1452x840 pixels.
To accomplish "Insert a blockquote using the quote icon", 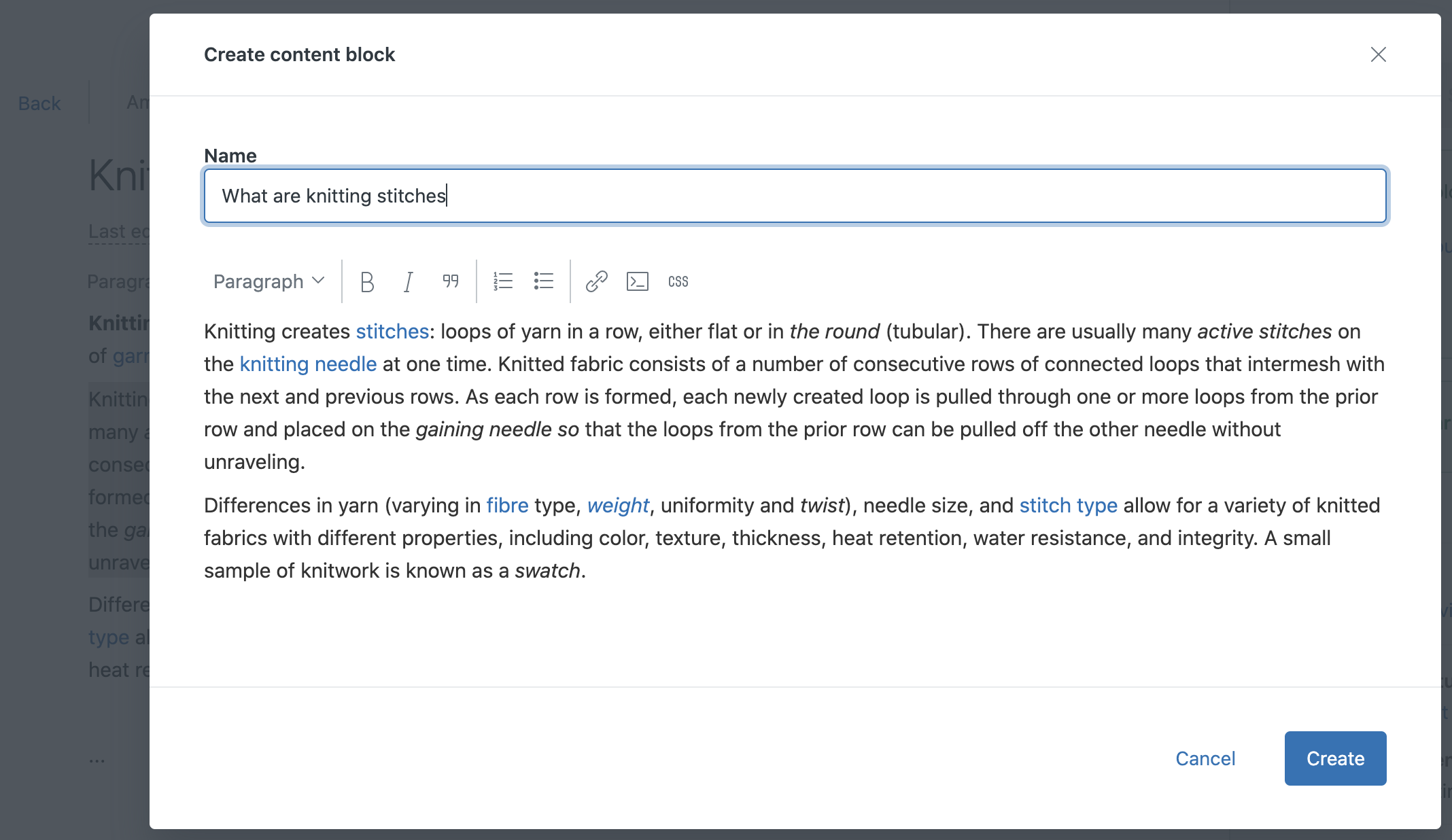I will (x=450, y=281).
